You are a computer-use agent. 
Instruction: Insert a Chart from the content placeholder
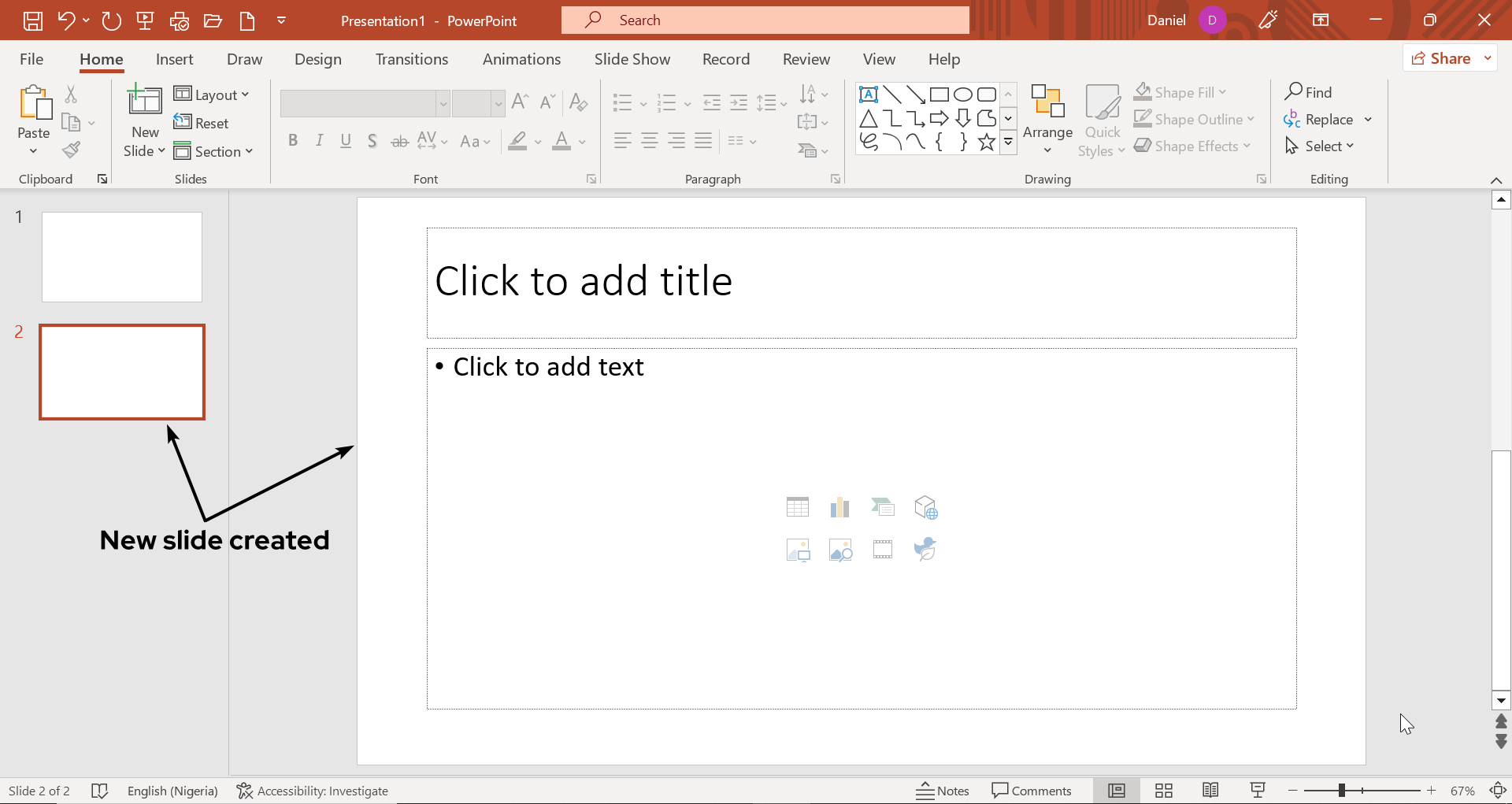[x=839, y=506]
